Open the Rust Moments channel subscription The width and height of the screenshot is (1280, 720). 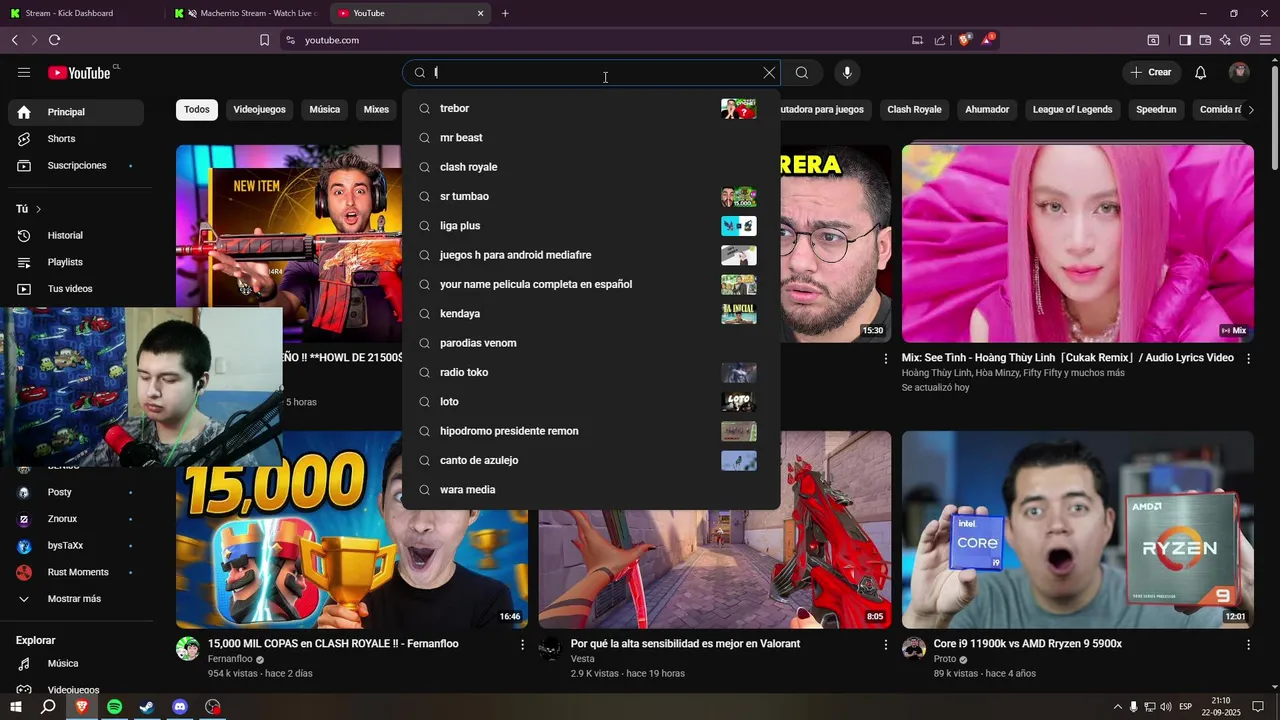pyautogui.click(x=76, y=572)
